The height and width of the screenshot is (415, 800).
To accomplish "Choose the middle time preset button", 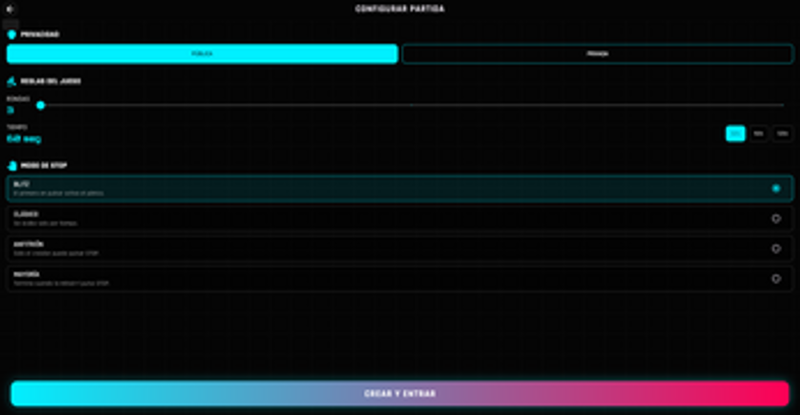I will point(759,134).
